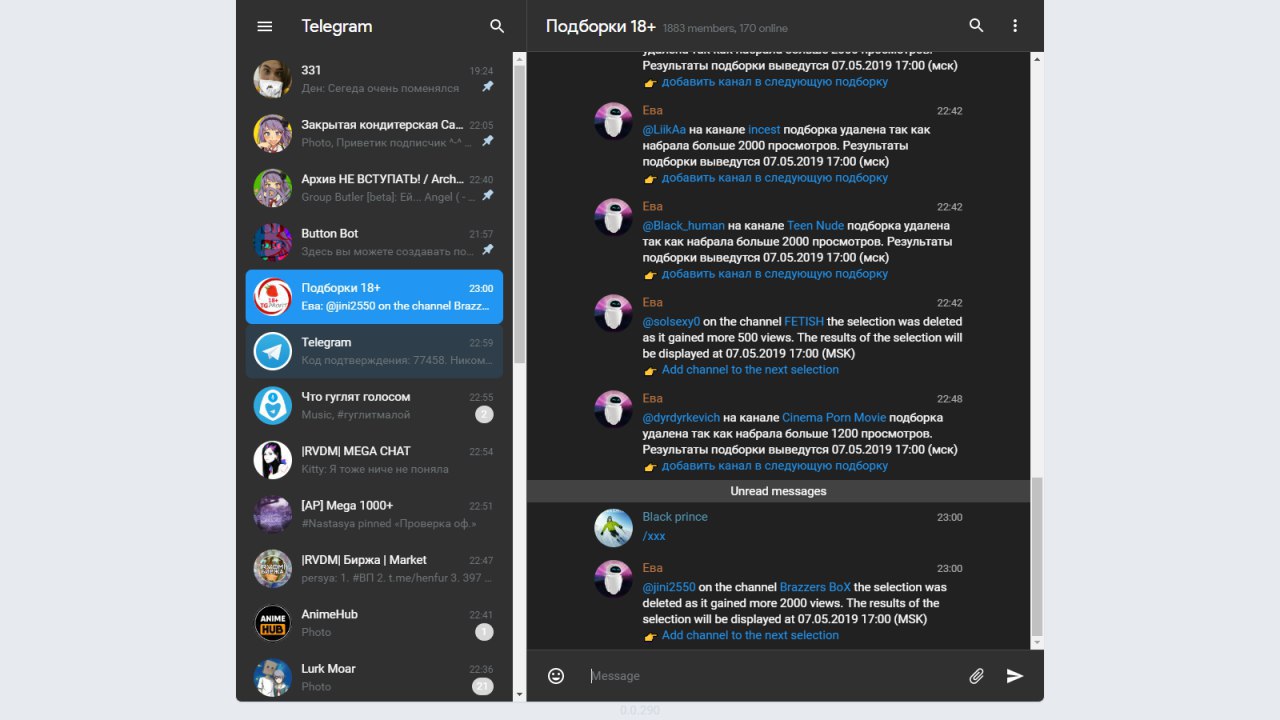Click Add channel link under FETISH message
This screenshot has height=720, width=1280.
[750, 370]
